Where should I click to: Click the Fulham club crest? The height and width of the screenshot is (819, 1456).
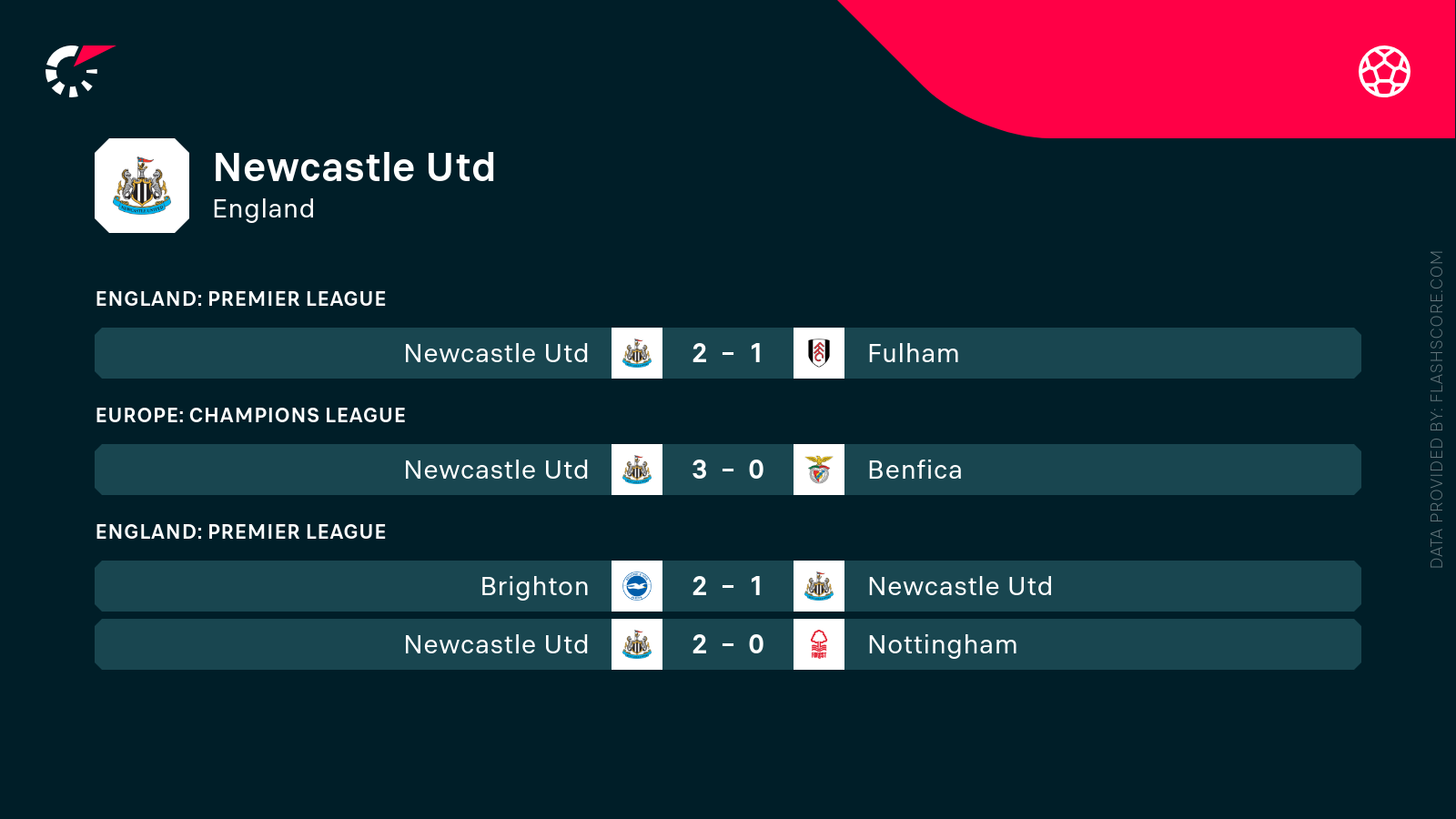[x=819, y=353]
